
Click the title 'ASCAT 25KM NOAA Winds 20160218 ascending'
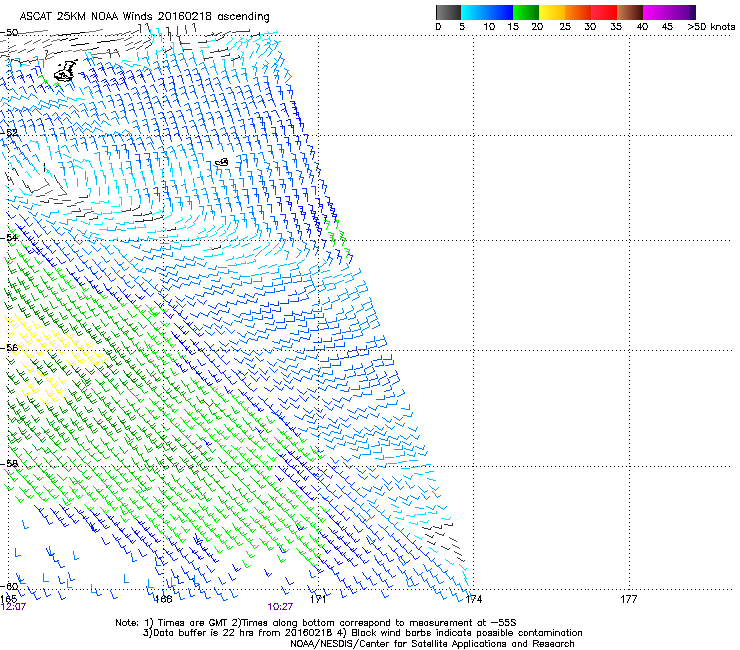[144, 17]
